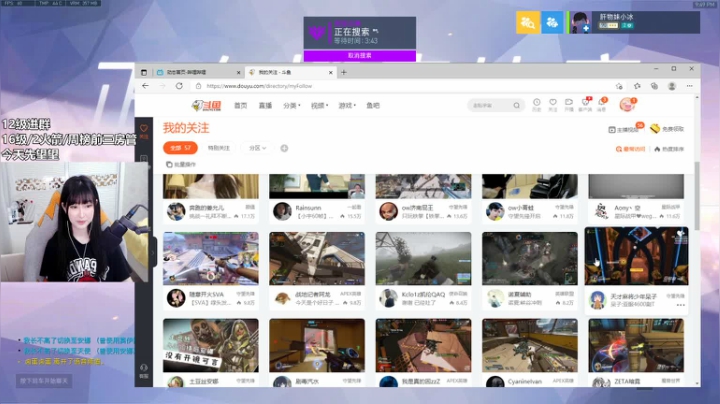Open the Rainsunn streamer card
This screenshot has height=404, width=720.
pyautogui.click(x=317, y=199)
